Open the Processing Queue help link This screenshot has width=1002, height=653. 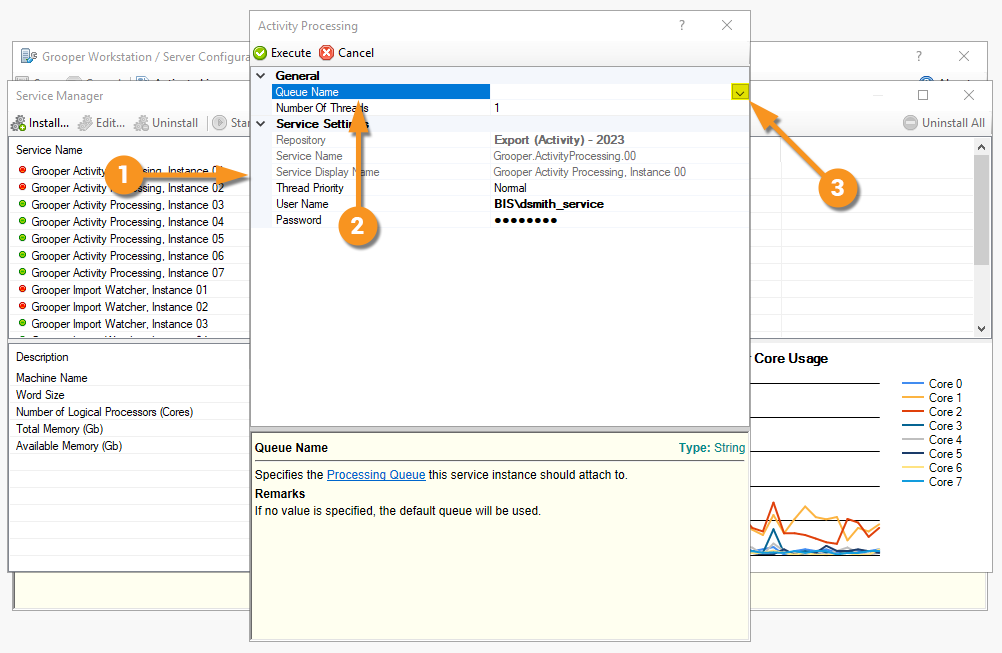click(376, 475)
